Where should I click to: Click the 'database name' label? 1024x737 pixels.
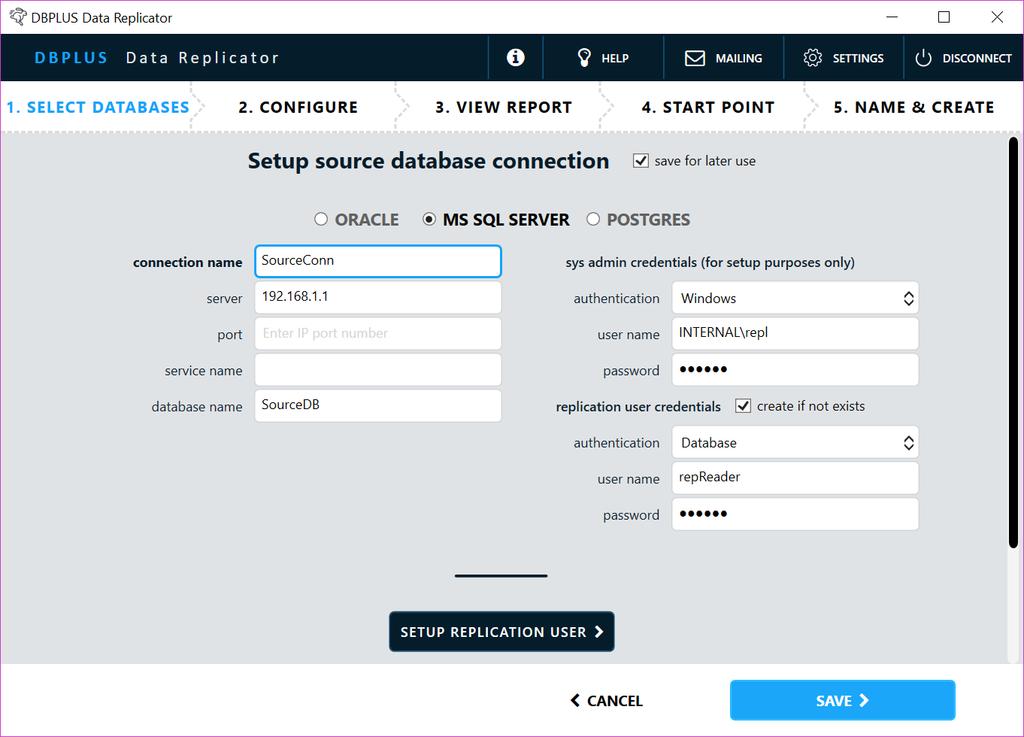(197, 407)
